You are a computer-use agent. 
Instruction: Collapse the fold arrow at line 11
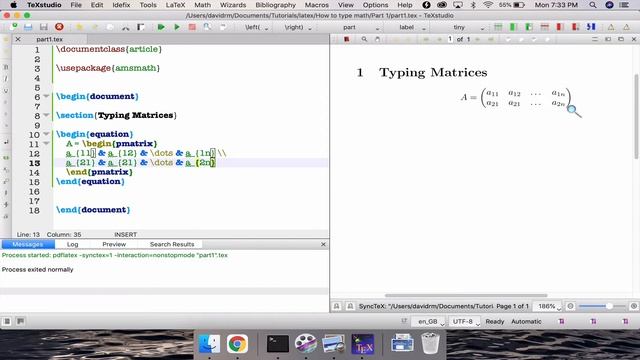47,143
